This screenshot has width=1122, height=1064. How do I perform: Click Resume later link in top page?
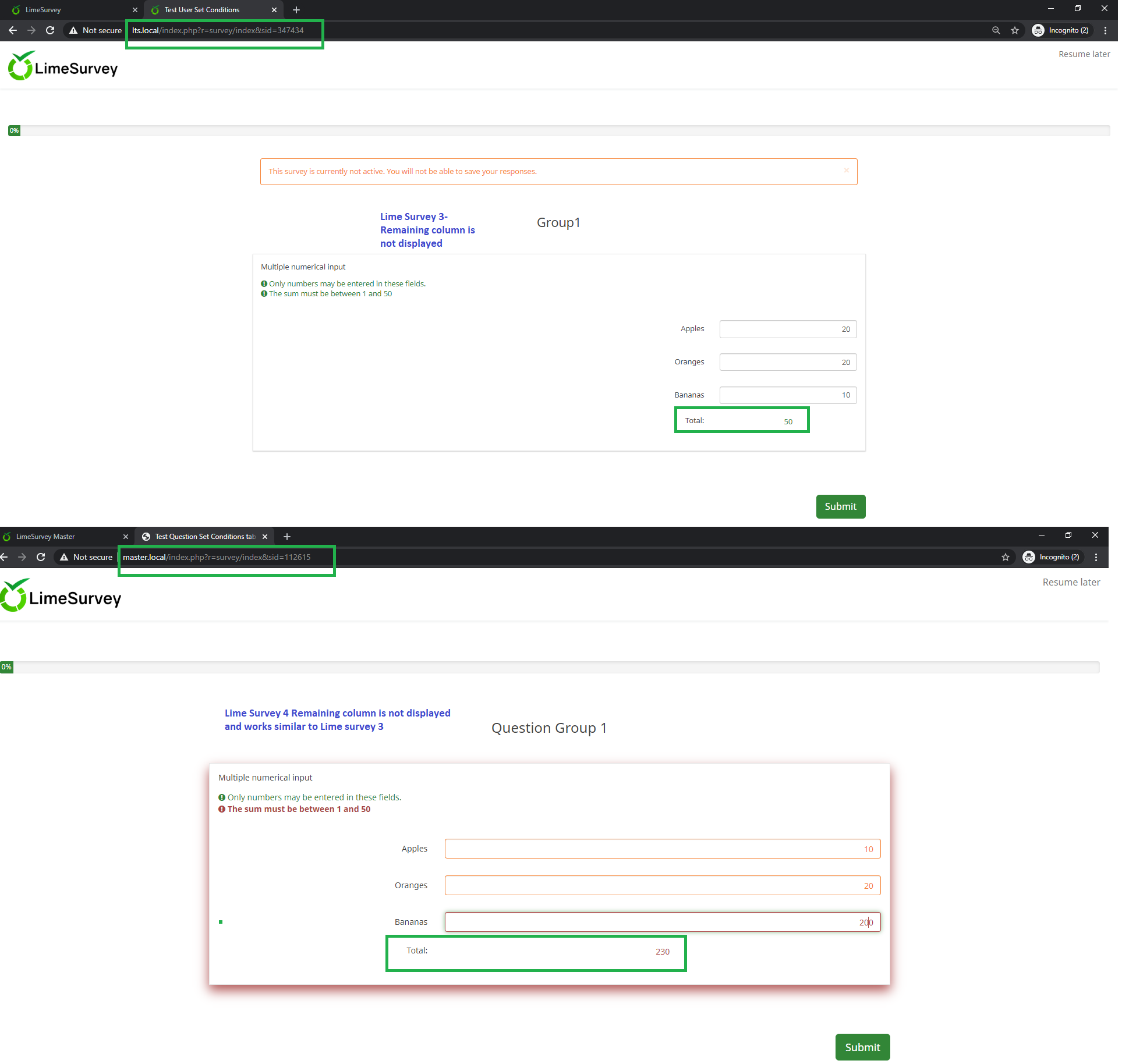[x=1084, y=54]
